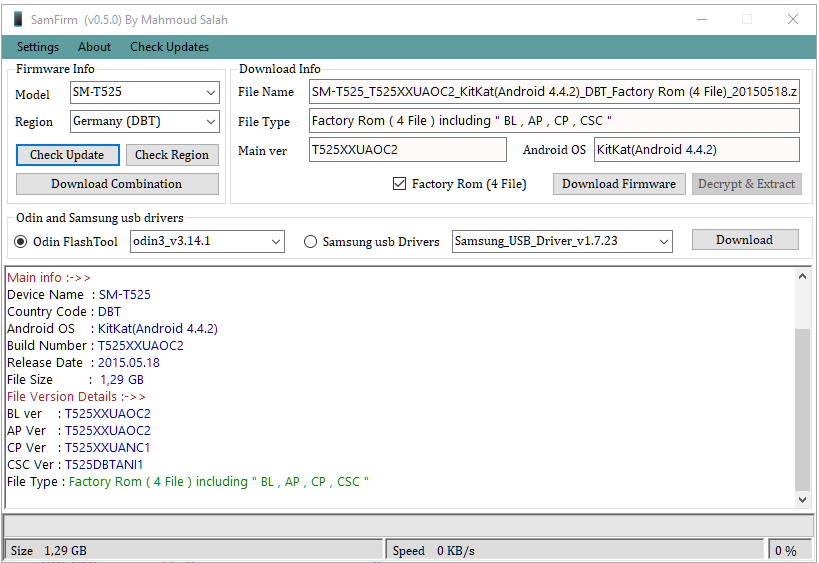Click the Download Combination button
Screen dimensions: 819x563
[117, 184]
